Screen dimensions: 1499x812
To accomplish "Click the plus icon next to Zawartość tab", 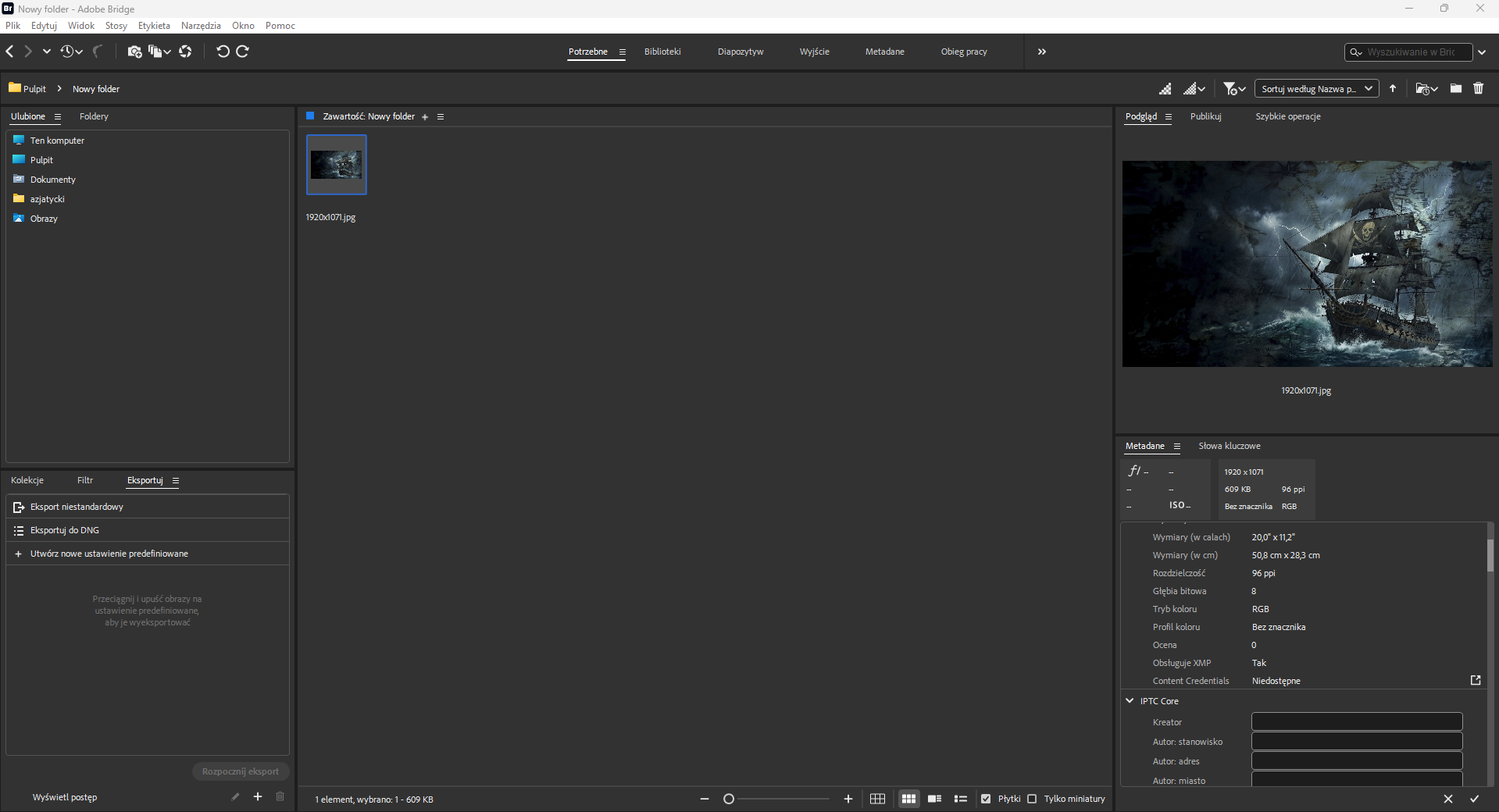I will 425,117.
